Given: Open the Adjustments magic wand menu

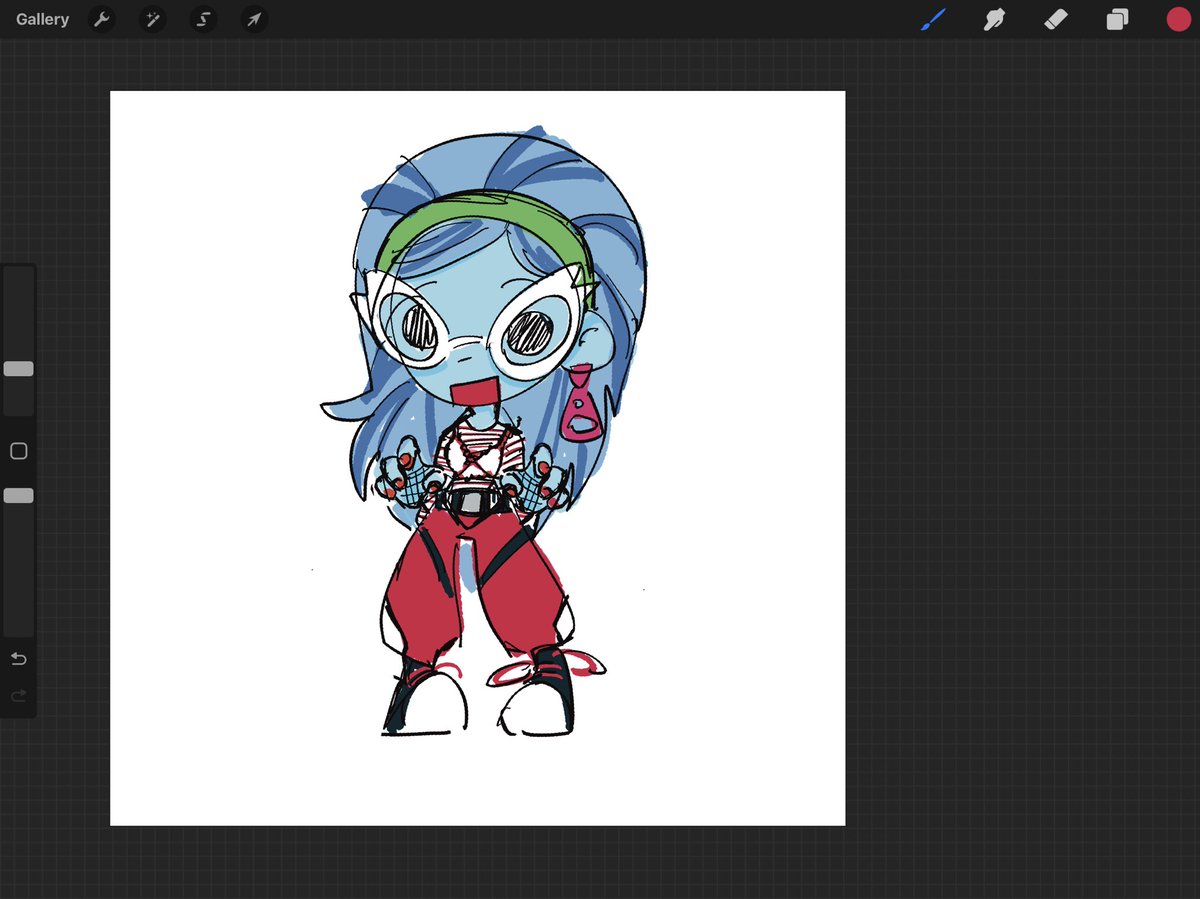Looking at the screenshot, I should pyautogui.click(x=153, y=19).
